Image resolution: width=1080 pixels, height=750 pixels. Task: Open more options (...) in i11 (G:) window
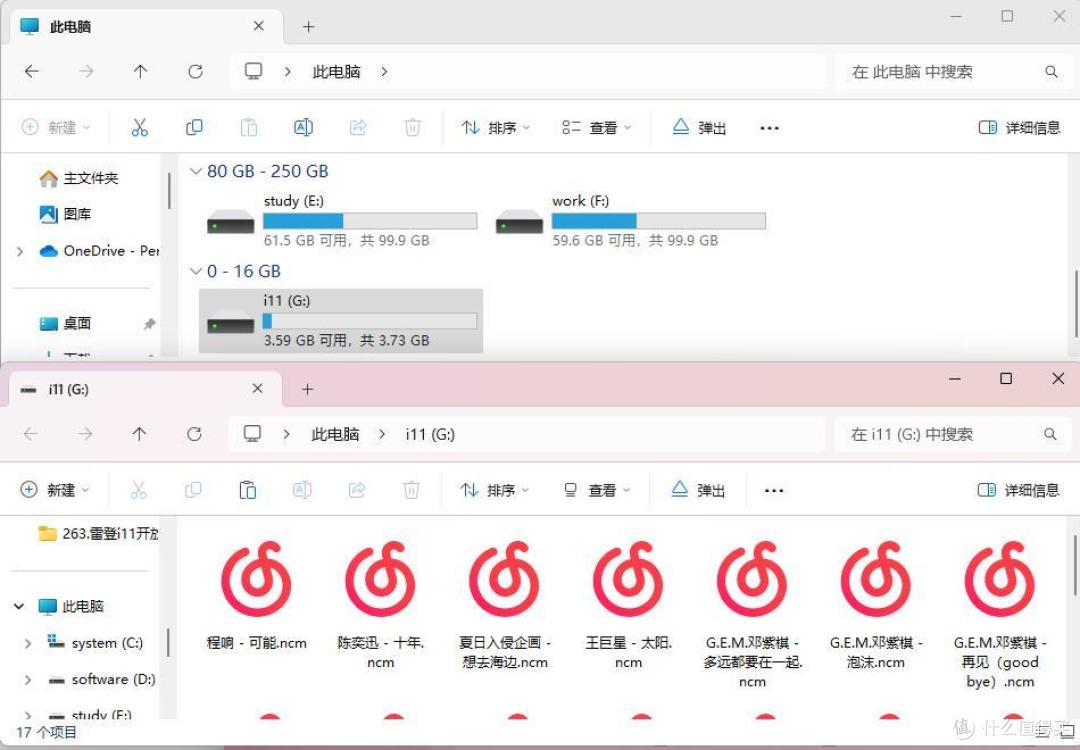773,490
